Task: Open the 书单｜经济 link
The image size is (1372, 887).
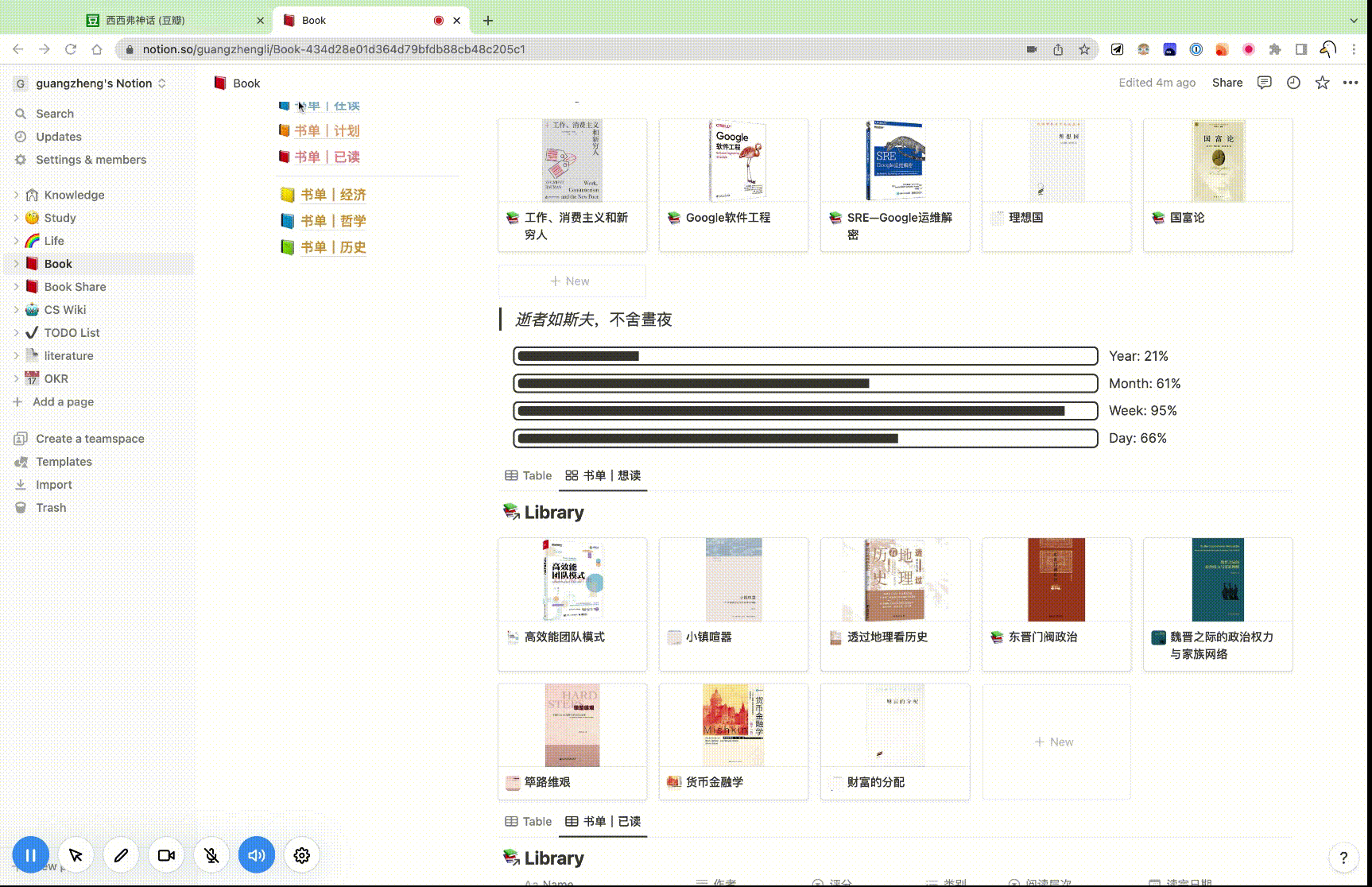Action: point(333,195)
